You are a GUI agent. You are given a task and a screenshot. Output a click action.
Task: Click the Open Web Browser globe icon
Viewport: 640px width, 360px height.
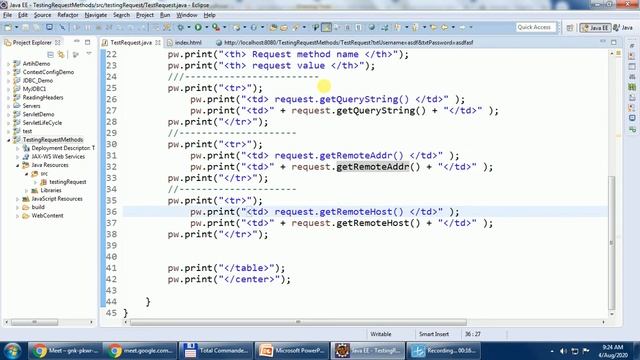(372, 27)
